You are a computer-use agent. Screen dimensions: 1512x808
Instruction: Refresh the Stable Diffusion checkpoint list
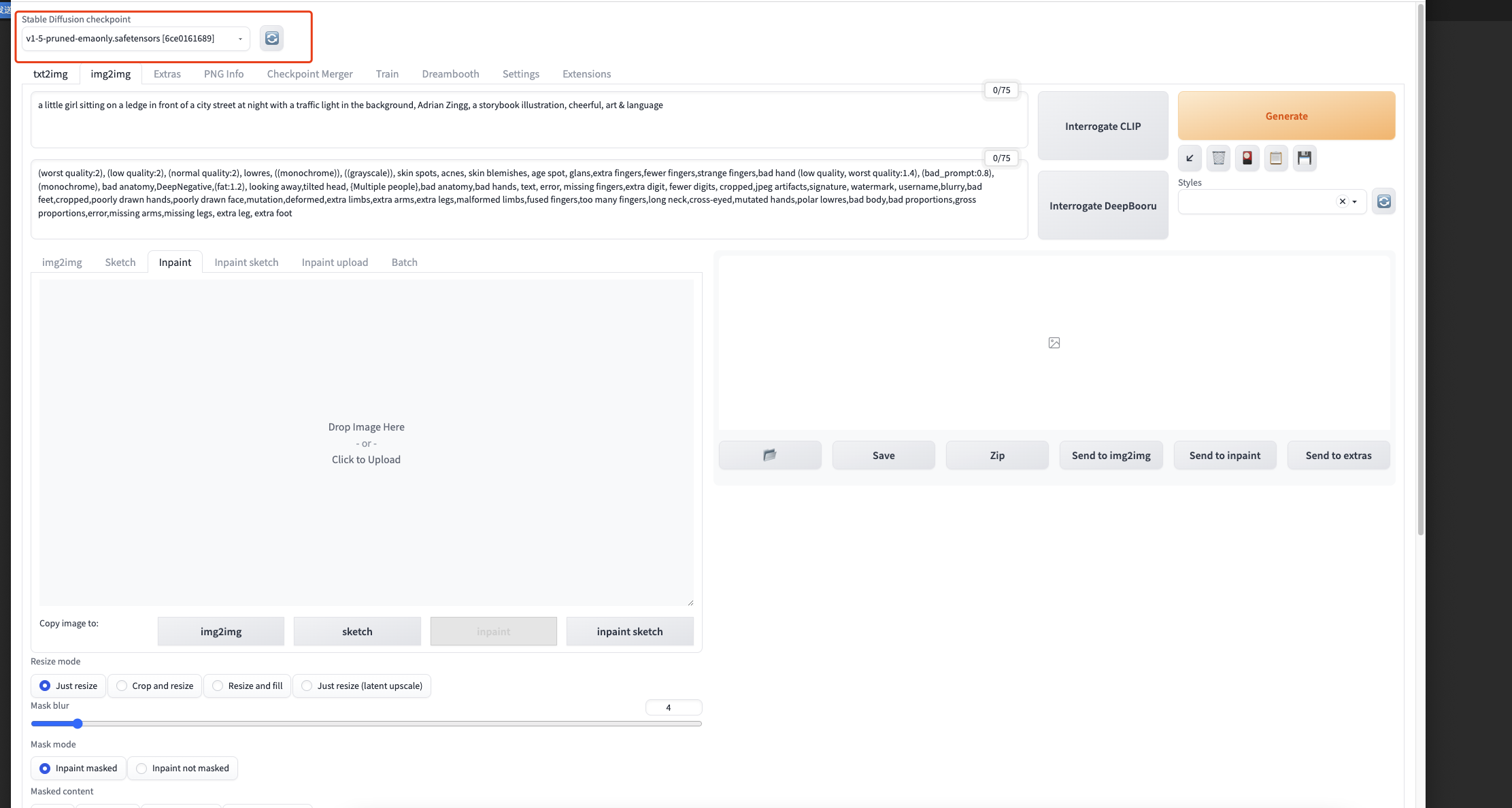(x=272, y=38)
